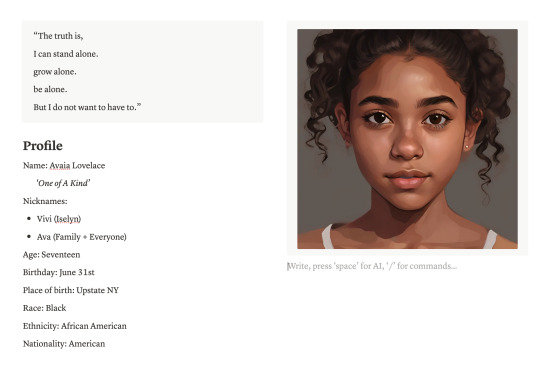Image resolution: width=540 pixels, height=367 pixels.
Task: Click the Race: Black line
Action: point(44,308)
